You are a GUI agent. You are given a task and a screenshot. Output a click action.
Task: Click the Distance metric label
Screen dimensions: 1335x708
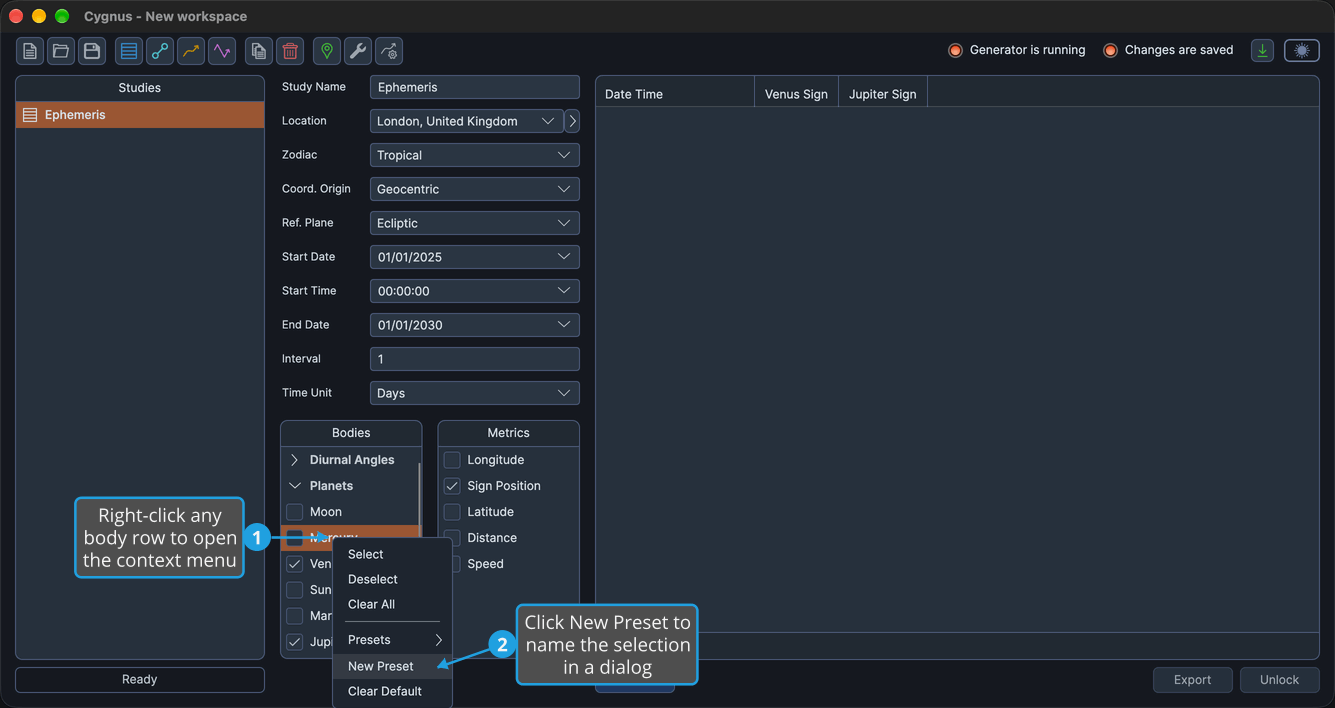point(492,538)
